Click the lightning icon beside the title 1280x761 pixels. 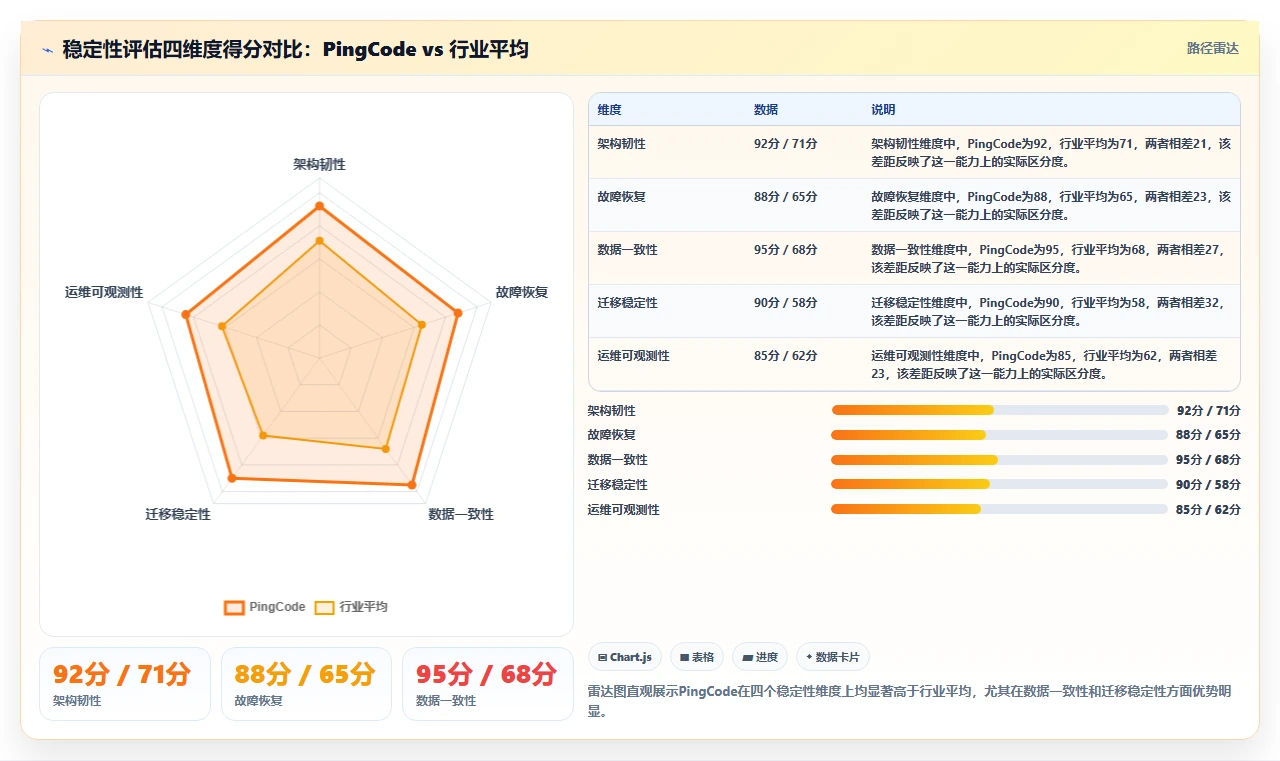tap(47, 50)
